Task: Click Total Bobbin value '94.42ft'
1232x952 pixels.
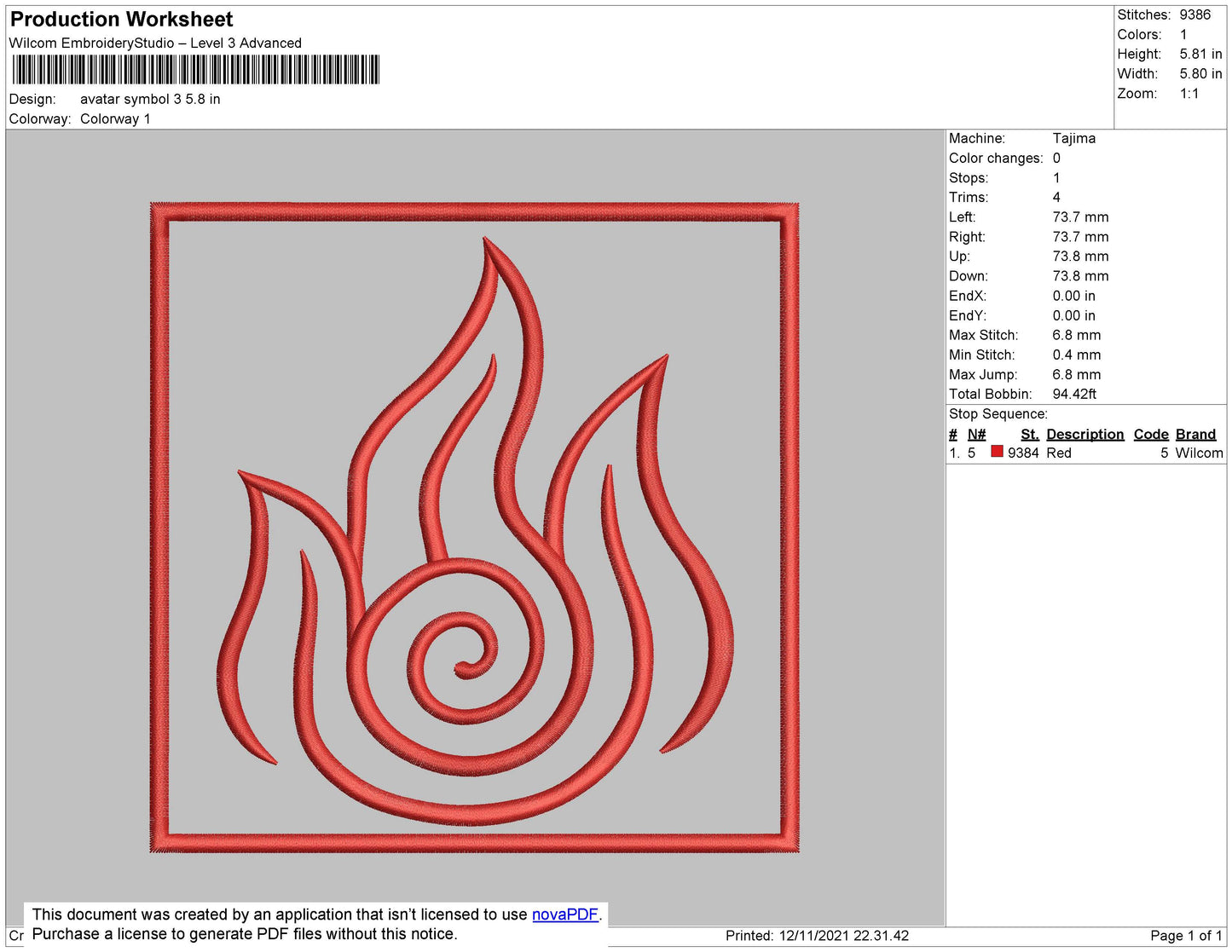Action: pos(1074,394)
